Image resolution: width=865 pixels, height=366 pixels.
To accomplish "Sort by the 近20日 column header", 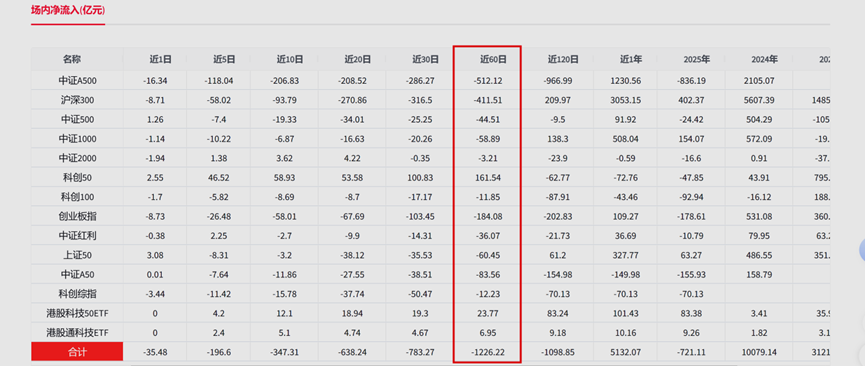I will [358, 59].
